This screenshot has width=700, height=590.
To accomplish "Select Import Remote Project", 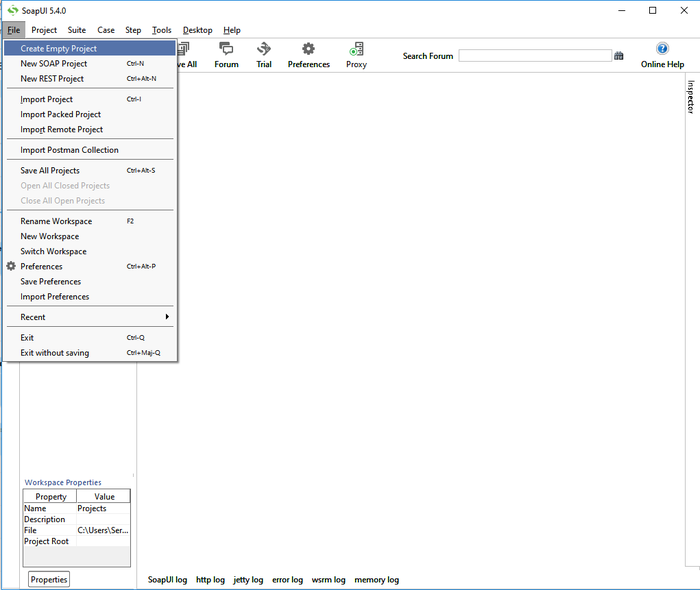I will click(x=90, y=129).
